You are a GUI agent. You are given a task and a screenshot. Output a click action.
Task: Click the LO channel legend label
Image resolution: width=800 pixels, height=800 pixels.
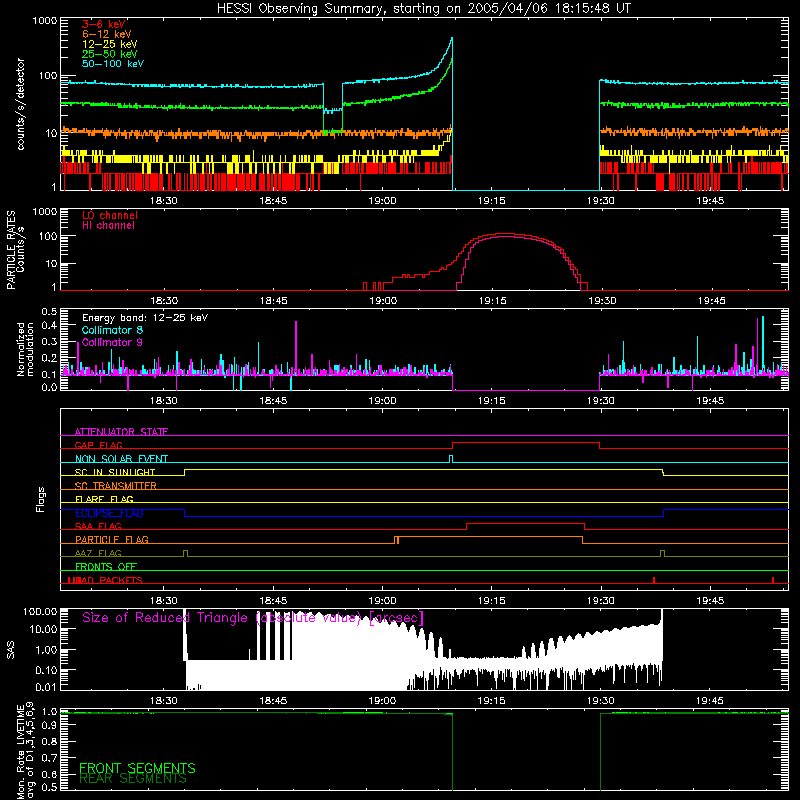110,215
